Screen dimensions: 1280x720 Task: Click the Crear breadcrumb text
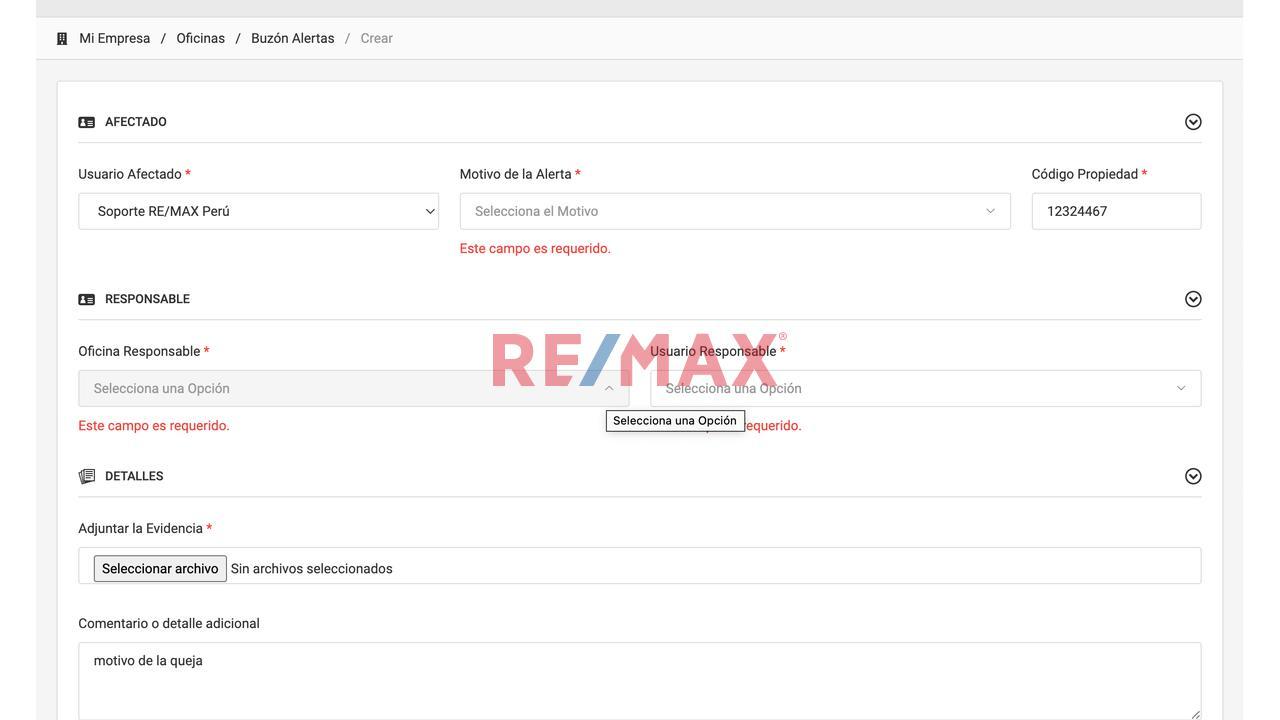click(377, 38)
